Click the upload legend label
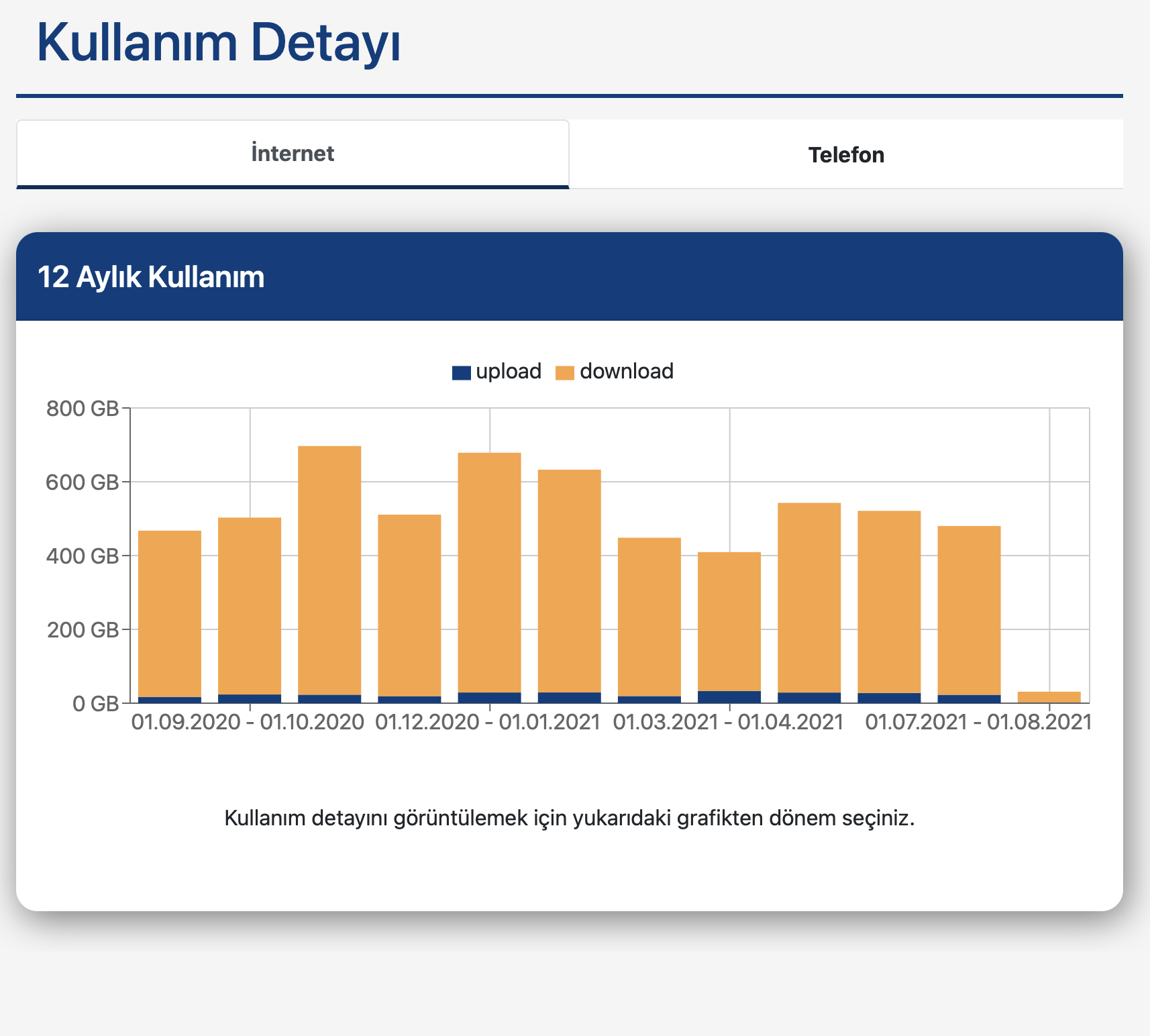This screenshot has width=1150, height=1036. [509, 371]
